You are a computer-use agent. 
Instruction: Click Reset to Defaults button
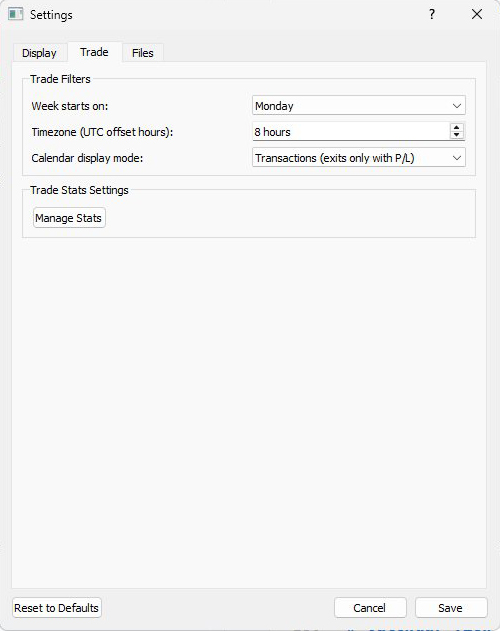57,608
